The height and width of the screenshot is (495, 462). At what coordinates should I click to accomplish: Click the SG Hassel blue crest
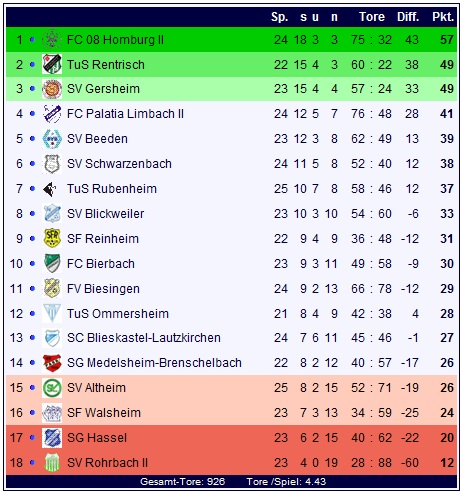click(x=52, y=438)
